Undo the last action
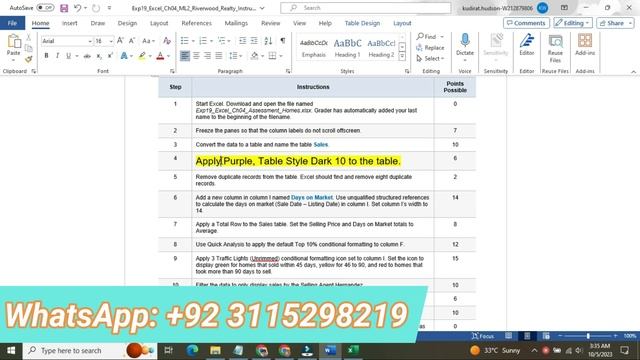 tap(77, 8)
